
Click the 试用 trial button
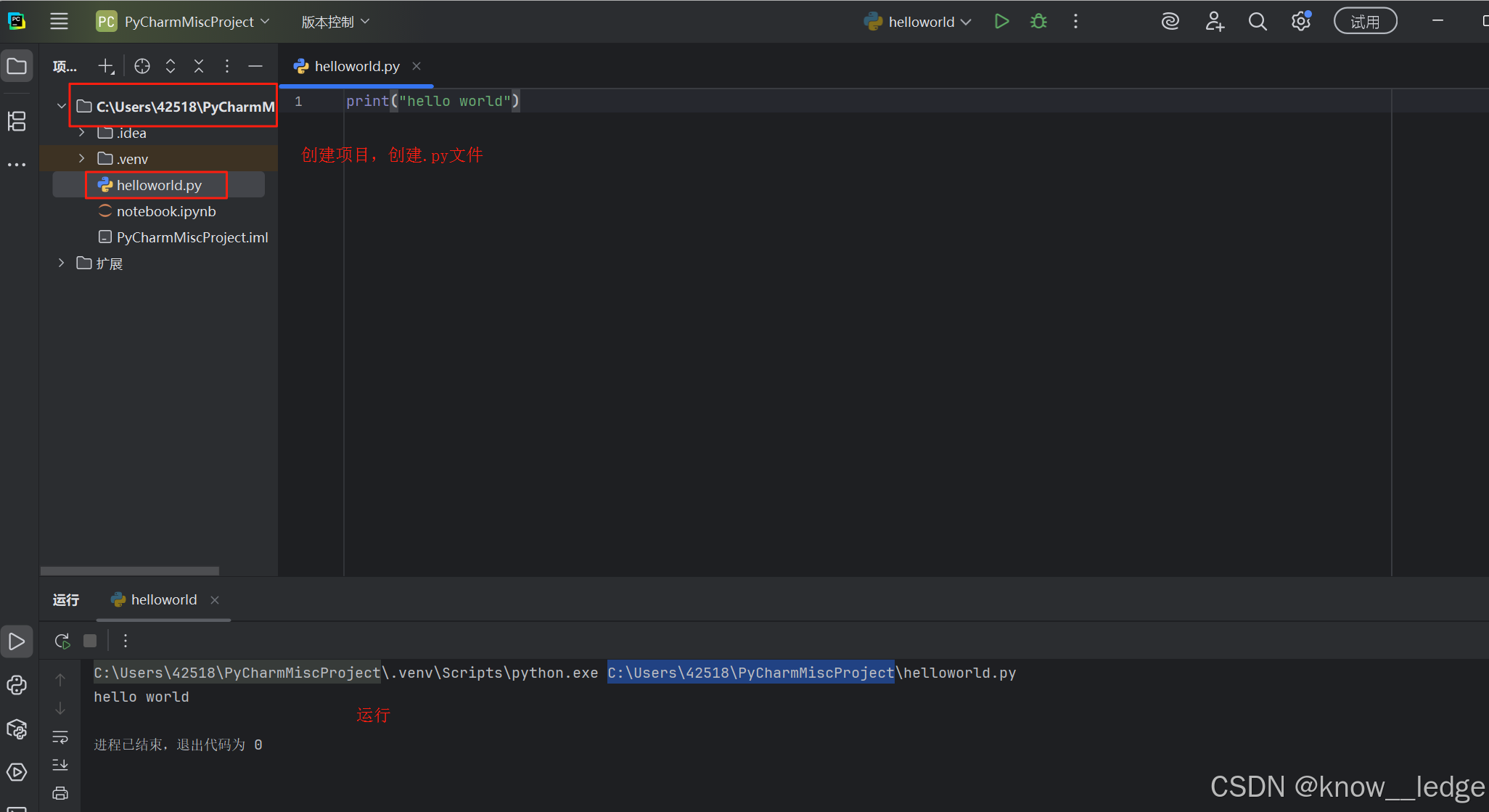[x=1365, y=22]
